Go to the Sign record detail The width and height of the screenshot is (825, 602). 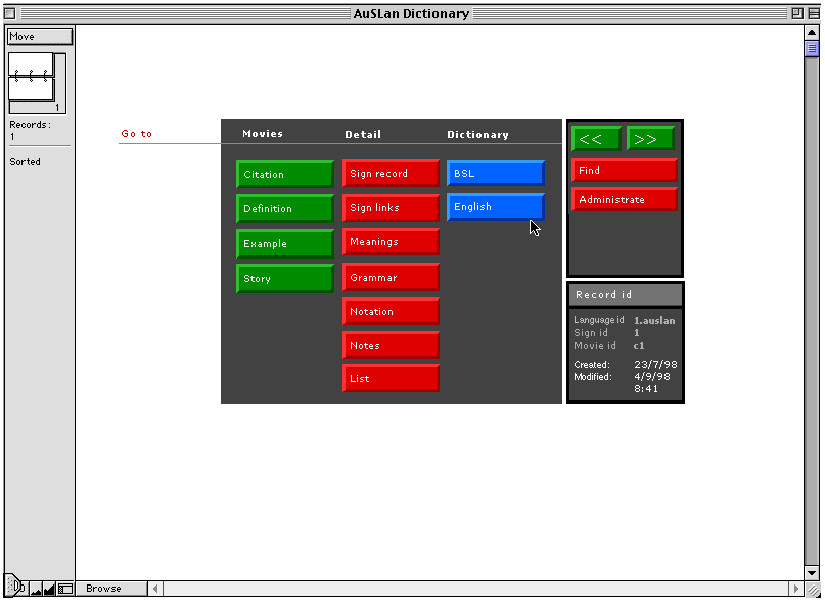click(x=390, y=173)
